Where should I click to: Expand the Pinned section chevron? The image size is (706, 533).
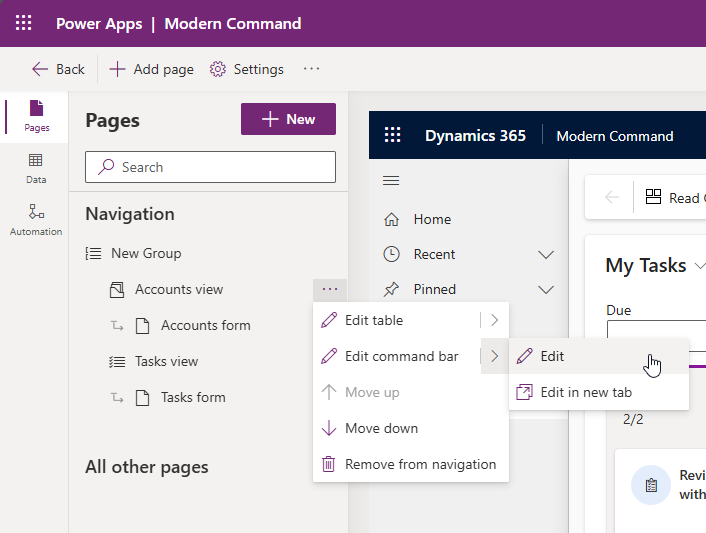click(x=546, y=289)
